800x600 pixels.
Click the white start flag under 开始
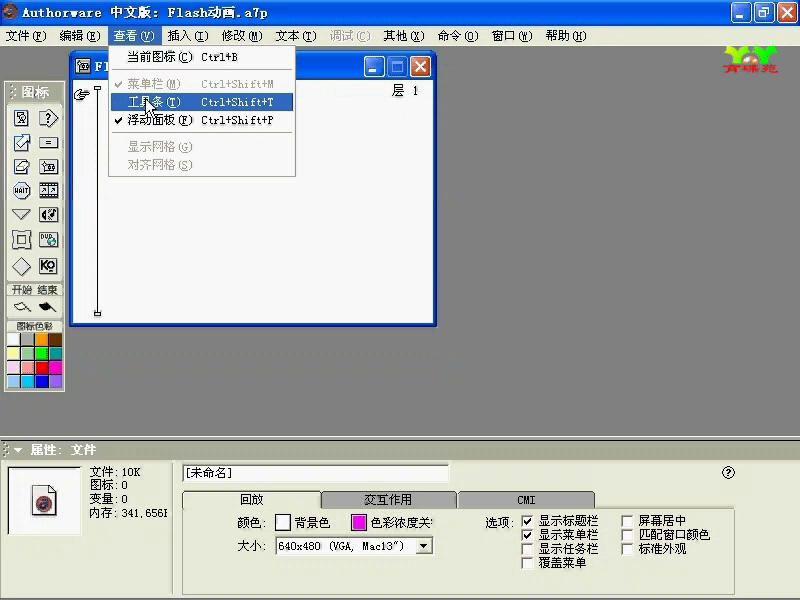(22, 307)
